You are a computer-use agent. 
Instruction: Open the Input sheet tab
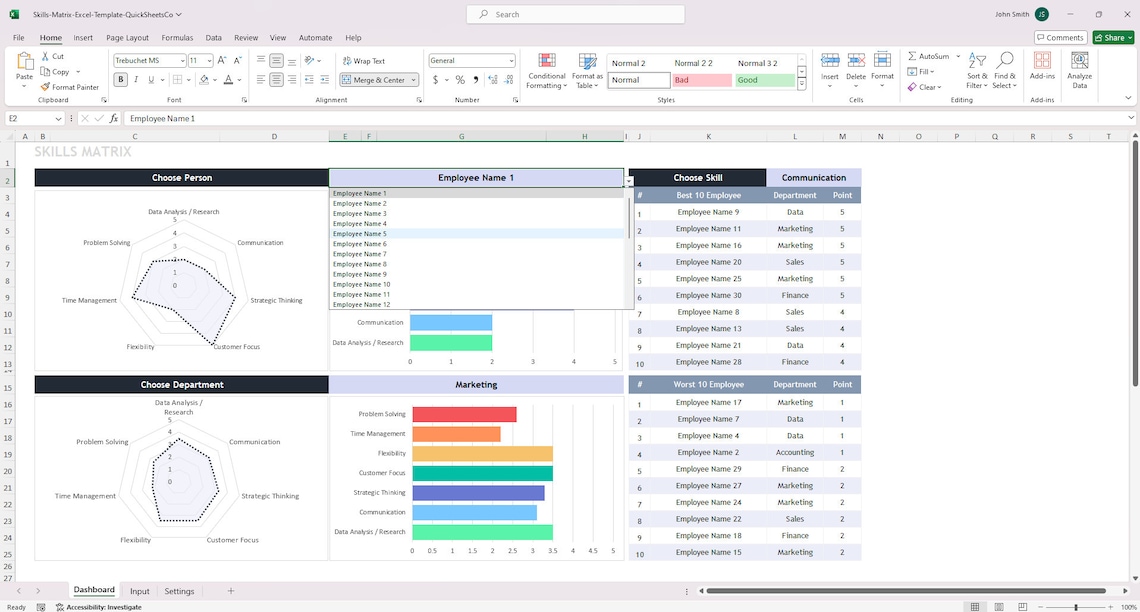click(139, 591)
